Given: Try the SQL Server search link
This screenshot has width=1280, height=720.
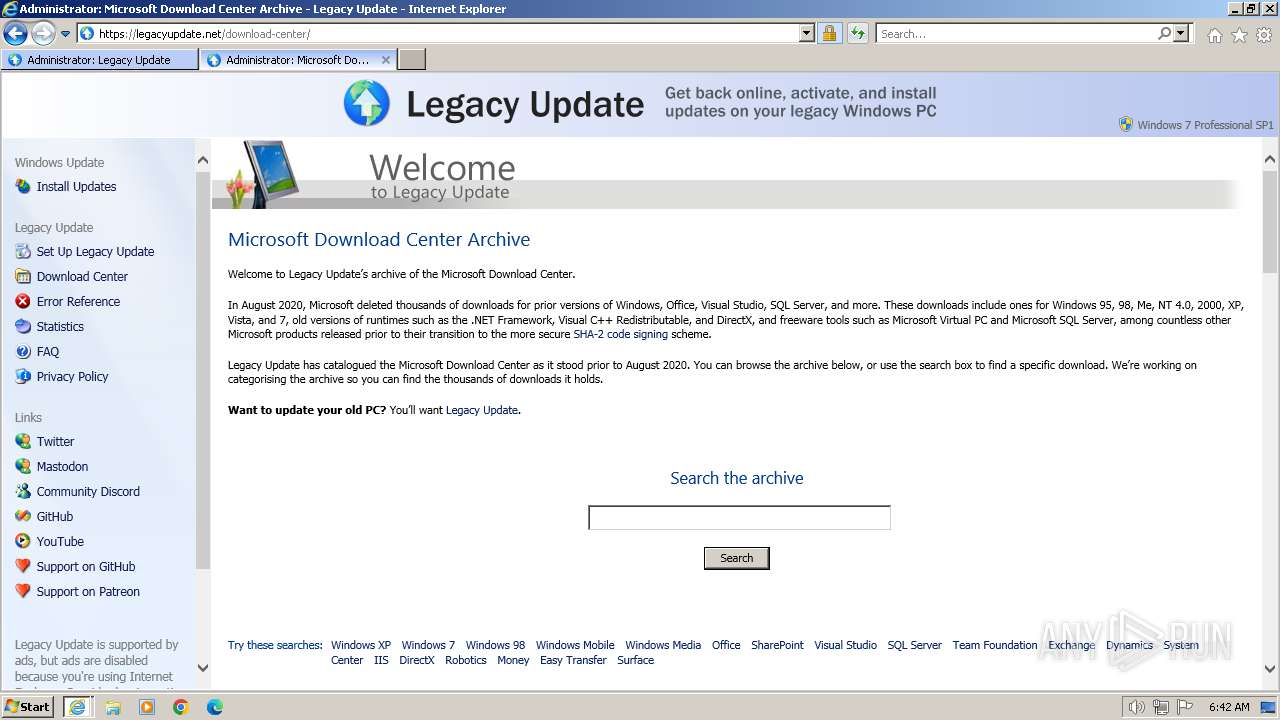Looking at the screenshot, I should point(915,645).
